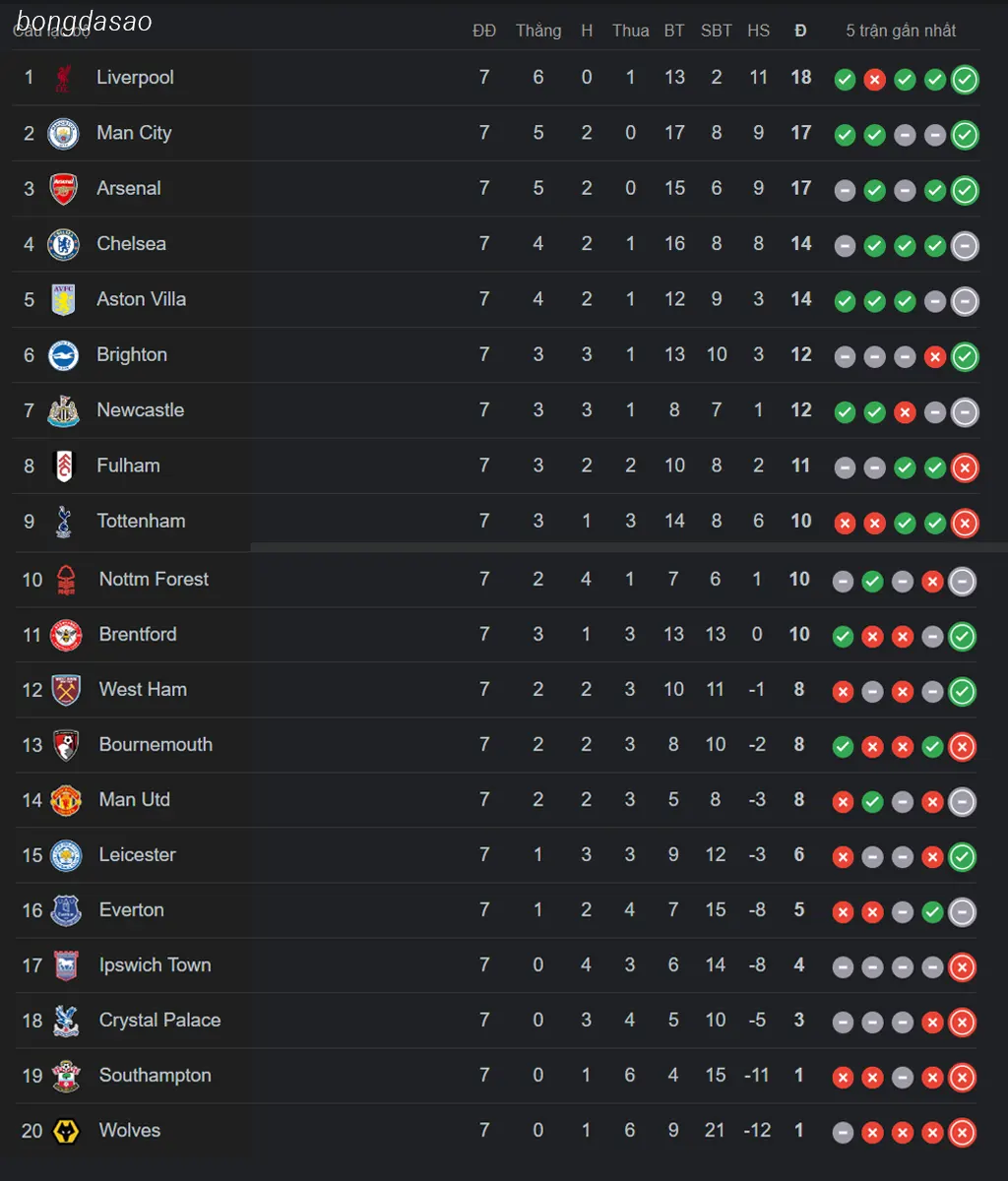Click the Arsenal club crest
Viewport: 1008px width, 1181px height.
63,188
